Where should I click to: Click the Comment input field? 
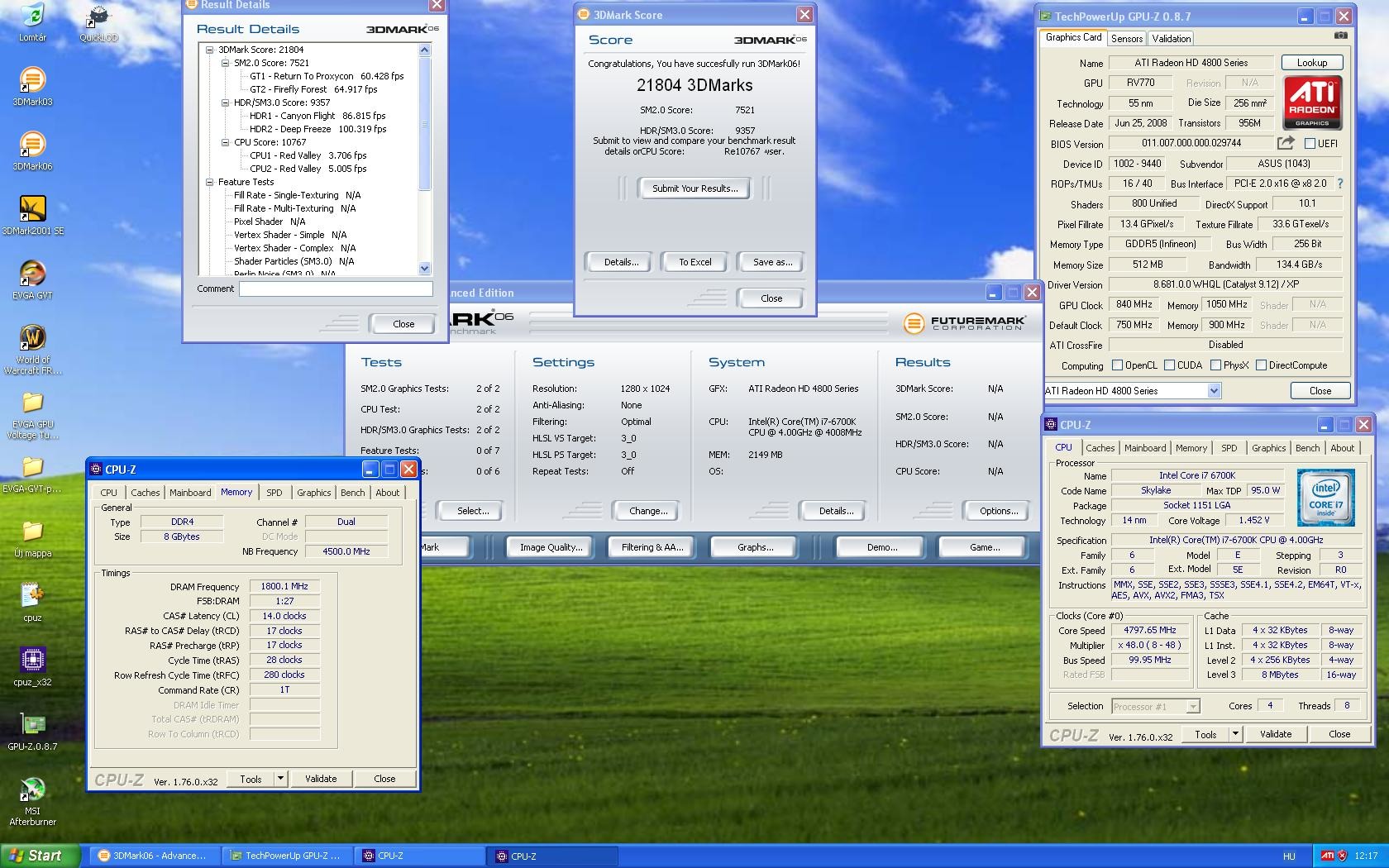(x=336, y=289)
